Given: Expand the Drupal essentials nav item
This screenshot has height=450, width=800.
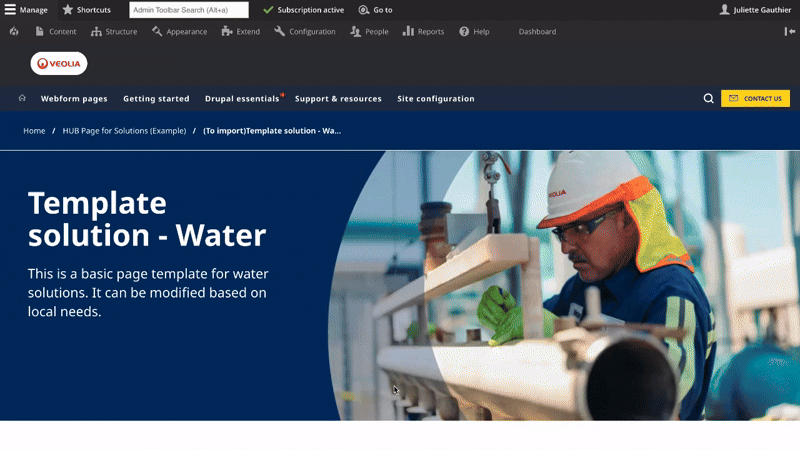Looking at the screenshot, I should [x=242, y=99].
